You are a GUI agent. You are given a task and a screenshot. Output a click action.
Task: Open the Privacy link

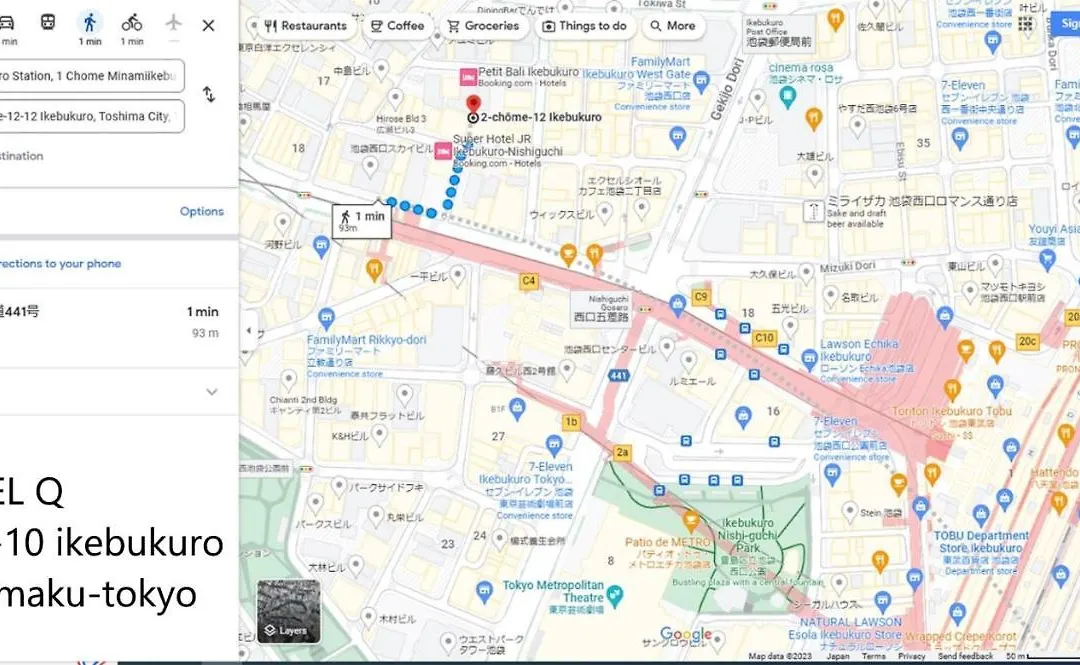tap(911, 656)
